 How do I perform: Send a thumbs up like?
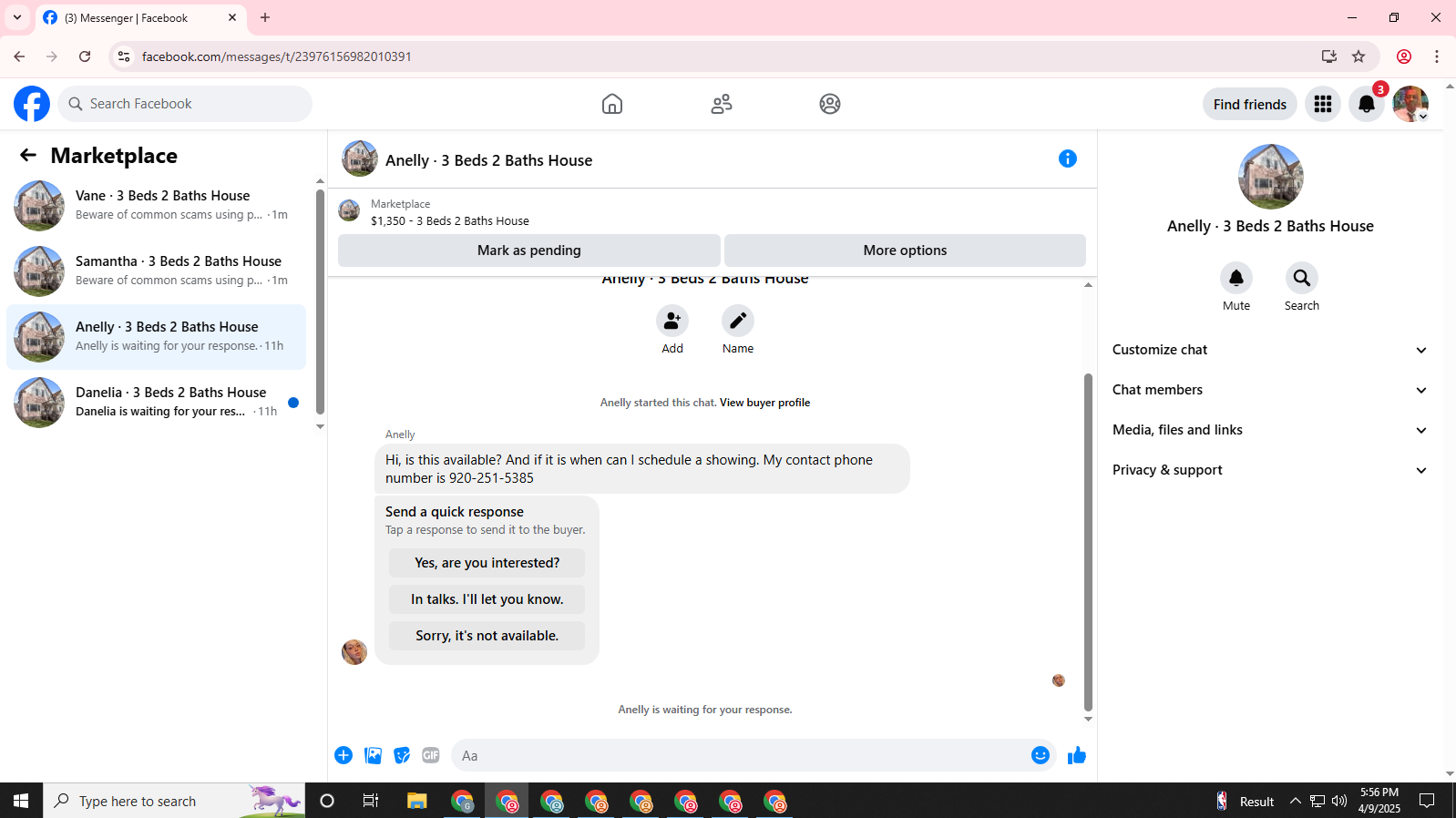pos(1077,755)
